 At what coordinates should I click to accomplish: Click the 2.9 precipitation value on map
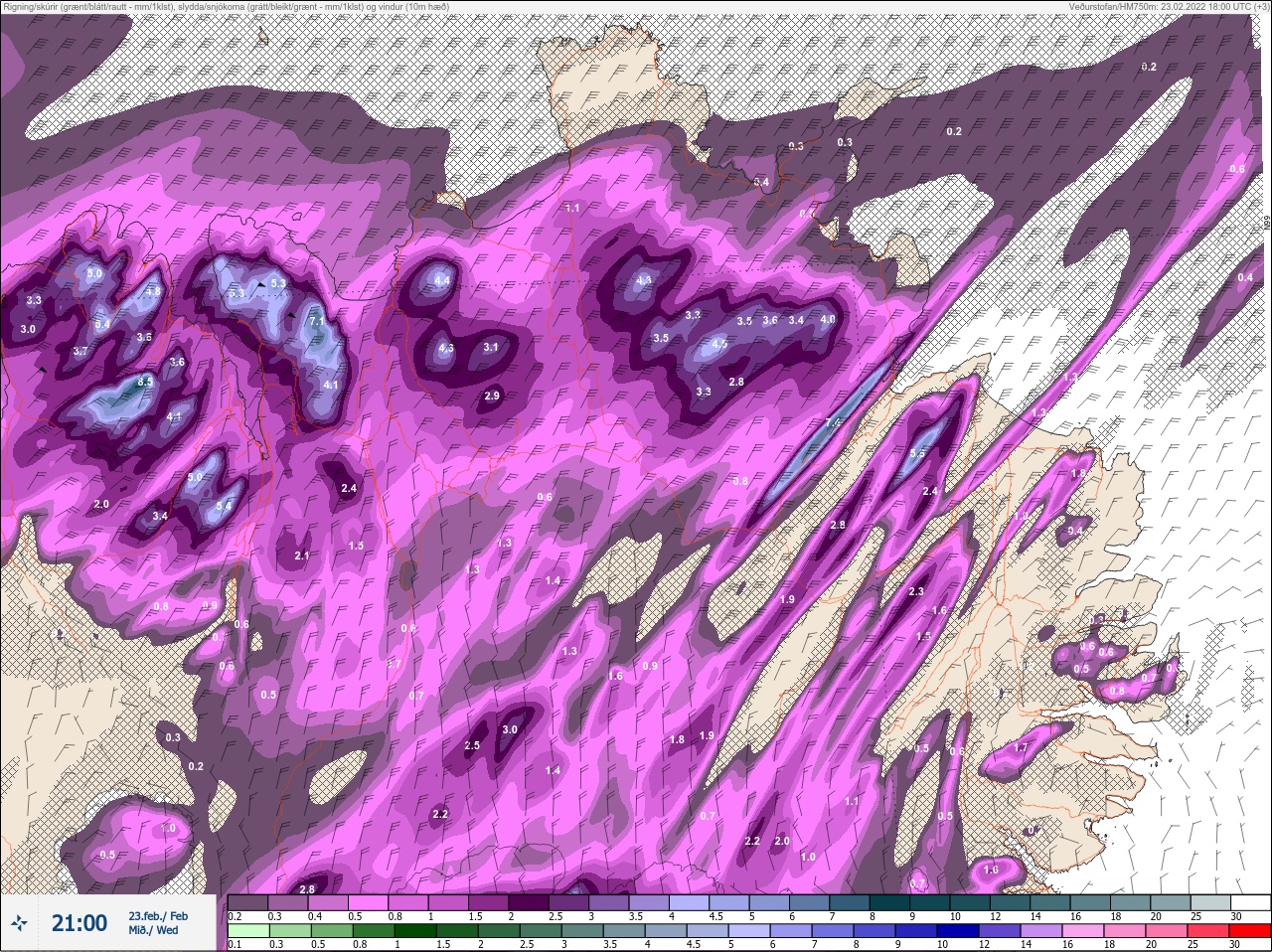[492, 396]
